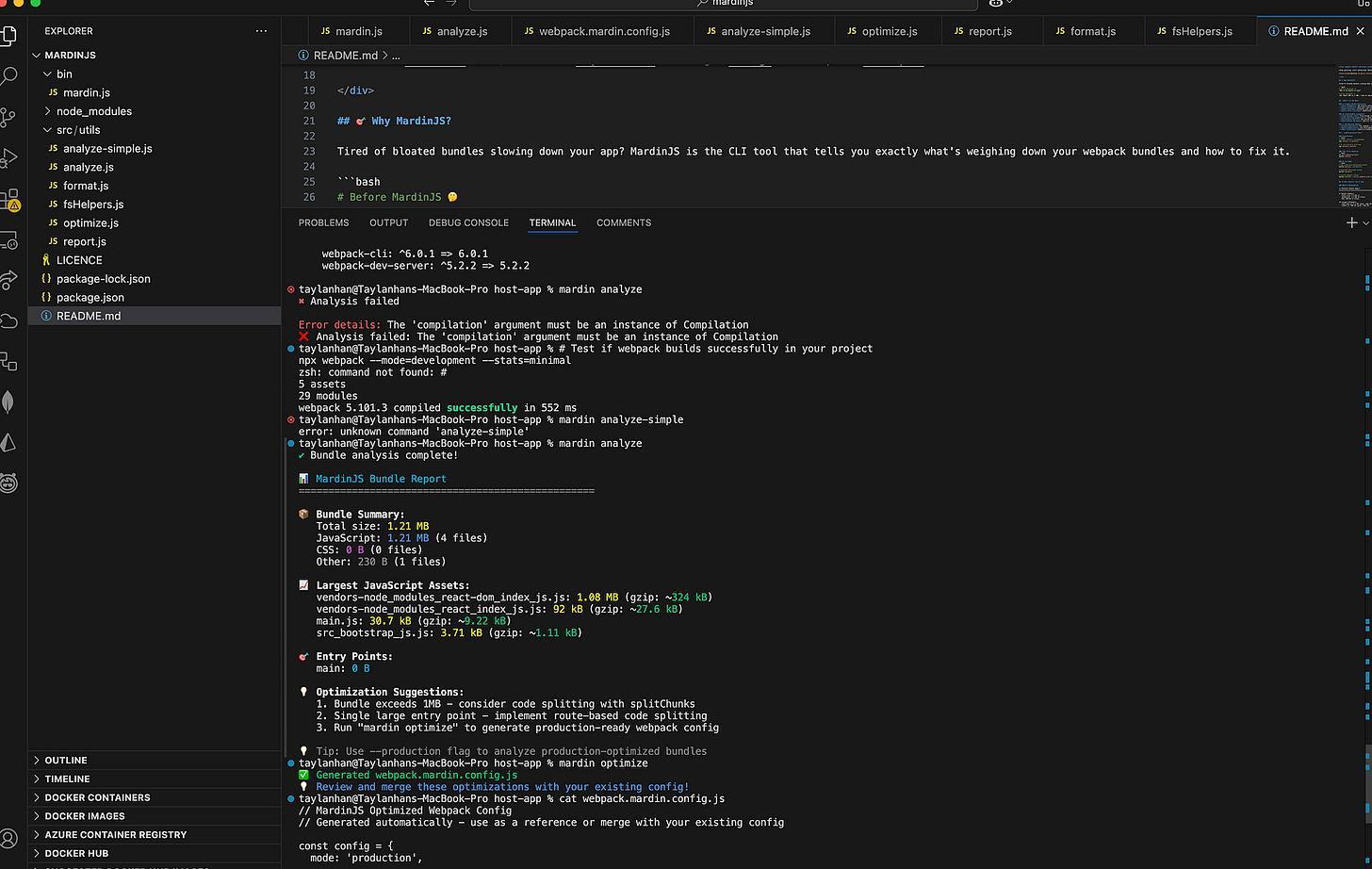Image resolution: width=1372 pixels, height=869 pixels.
Task: Create new terminal with plus icon
Action: pos(1351,222)
